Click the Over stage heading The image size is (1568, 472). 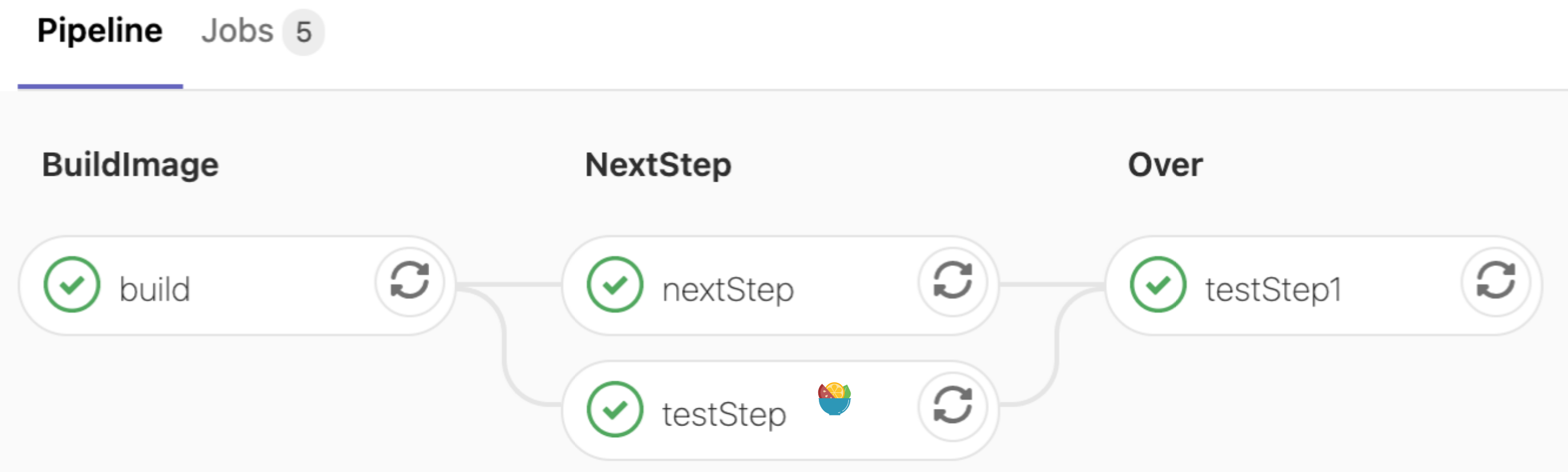1165,165
